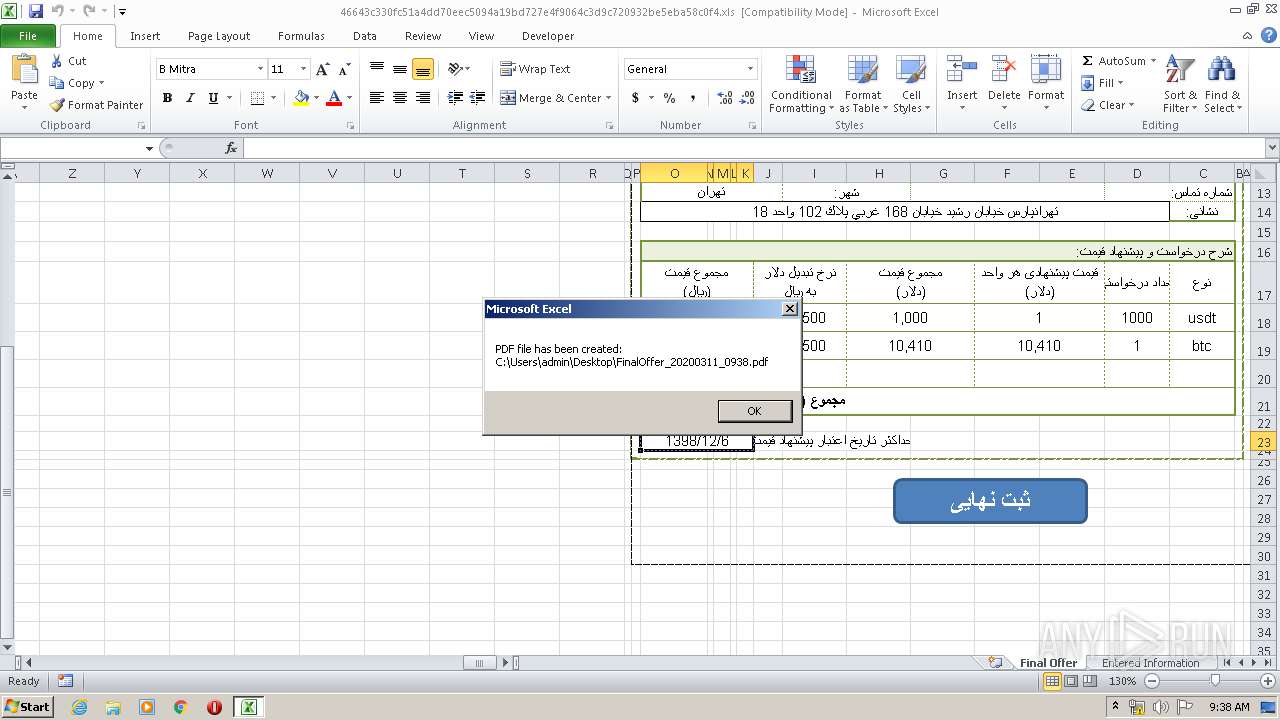The image size is (1280, 720).
Task: Switch to the Insert tab
Action: (145, 36)
